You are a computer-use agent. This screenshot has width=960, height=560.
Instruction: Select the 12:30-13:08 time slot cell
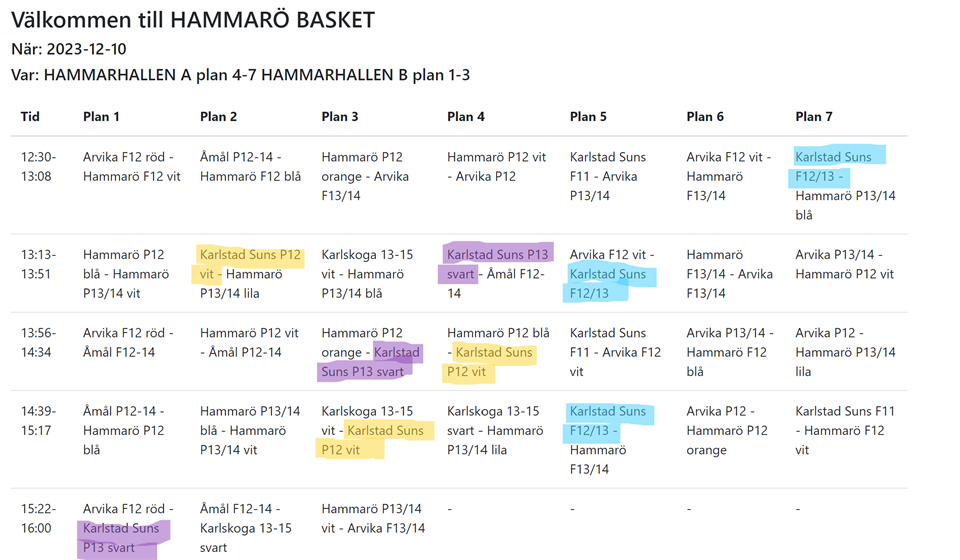[x=40, y=166]
